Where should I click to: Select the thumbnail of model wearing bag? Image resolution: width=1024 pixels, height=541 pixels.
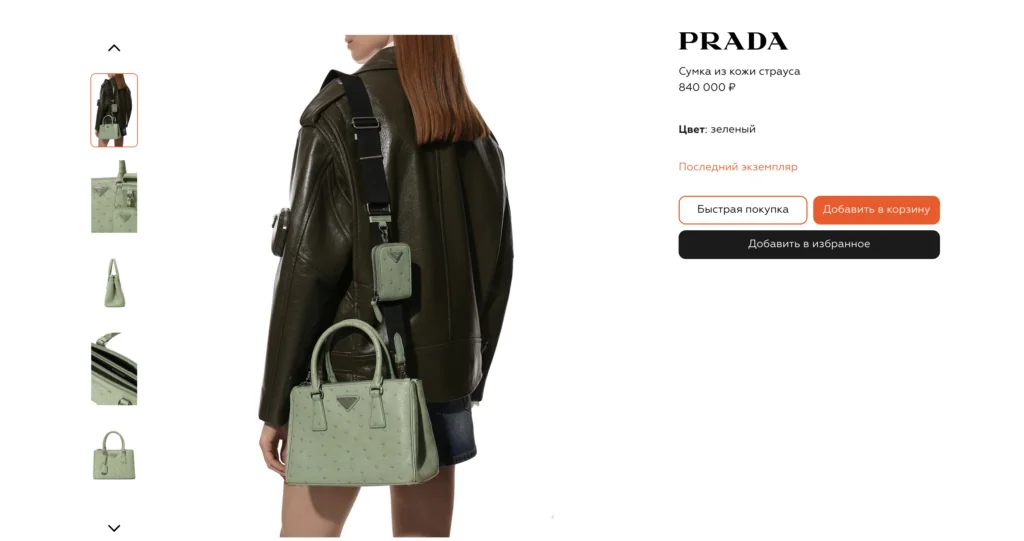pyautogui.click(x=114, y=110)
